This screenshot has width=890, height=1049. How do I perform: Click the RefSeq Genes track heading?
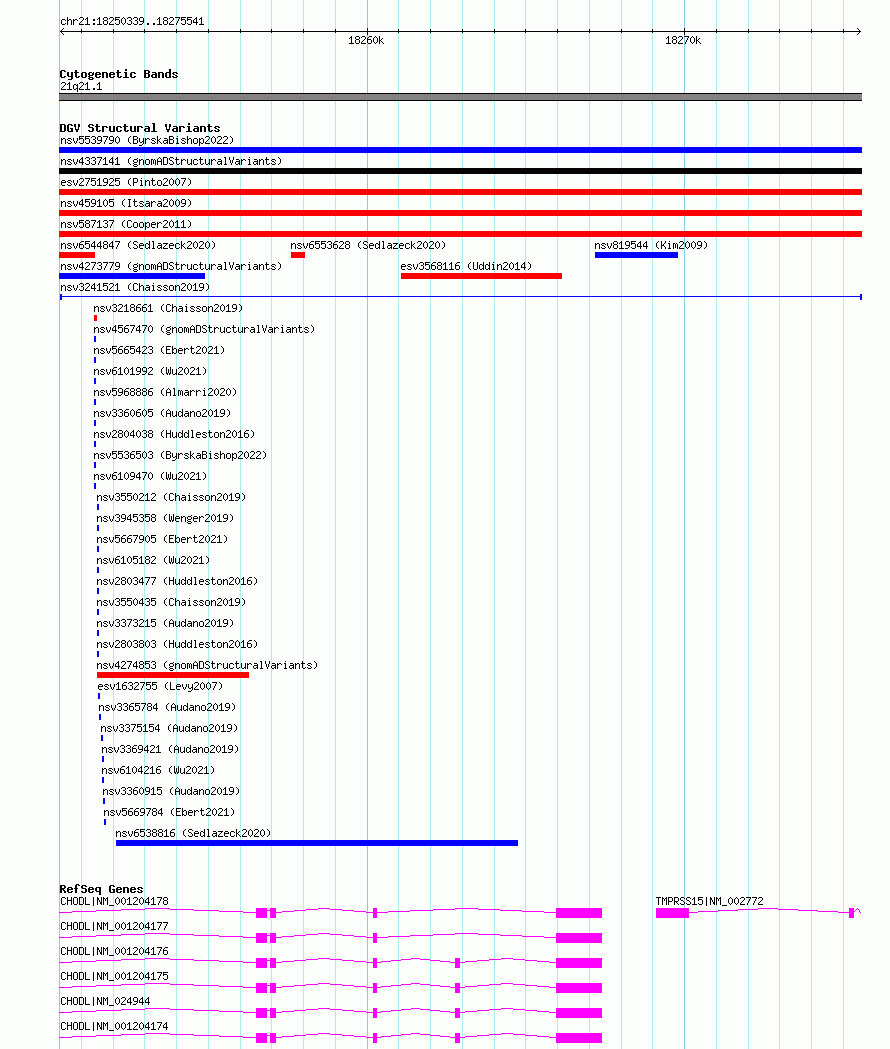(101, 889)
